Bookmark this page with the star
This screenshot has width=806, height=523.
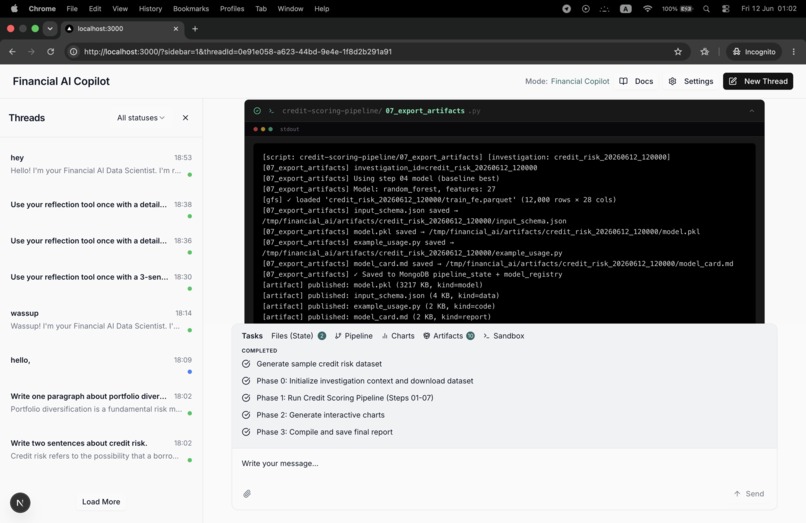(x=678, y=51)
